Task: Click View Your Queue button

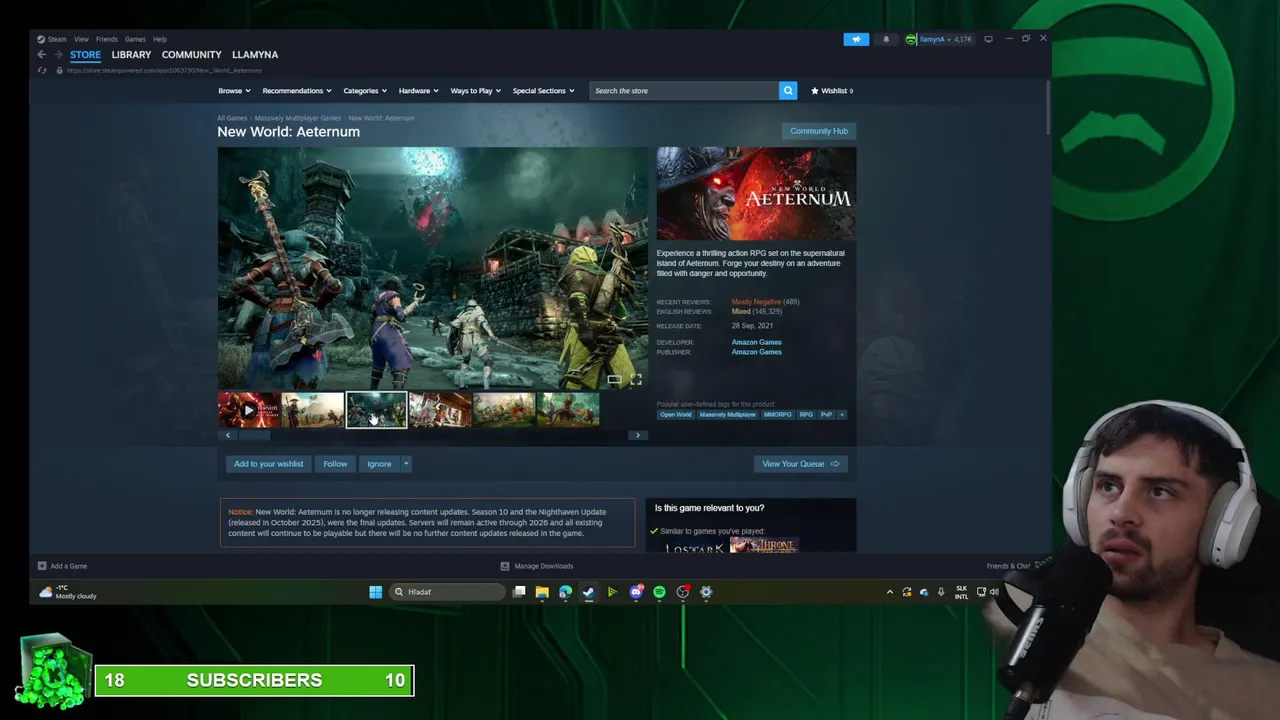Action: pyautogui.click(x=801, y=464)
